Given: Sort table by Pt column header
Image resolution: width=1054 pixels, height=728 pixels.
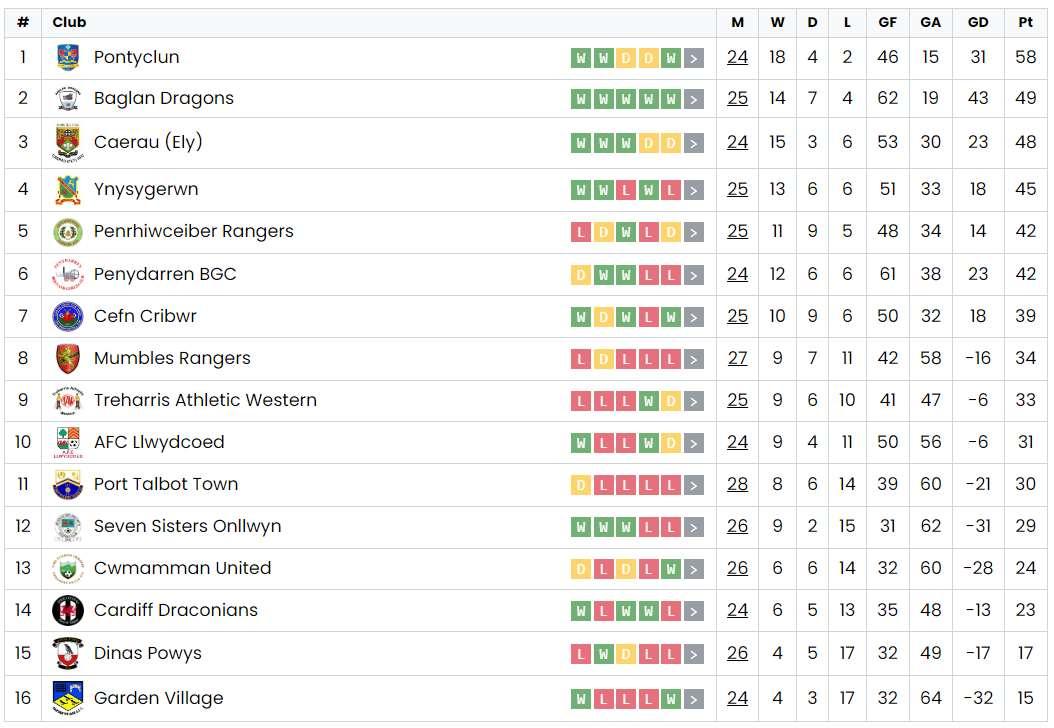Looking at the screenshot, I should (1025, 22).
